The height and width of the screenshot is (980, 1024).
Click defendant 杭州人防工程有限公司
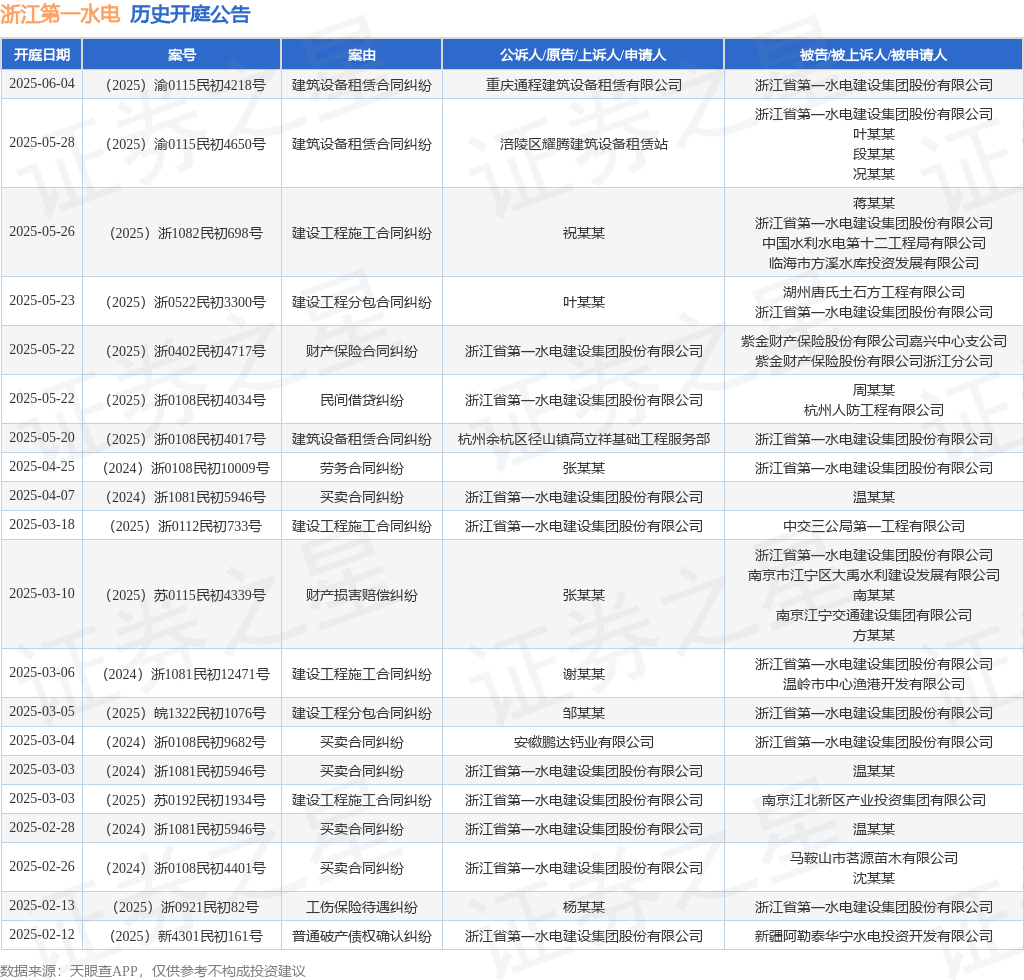coord(874,410)
